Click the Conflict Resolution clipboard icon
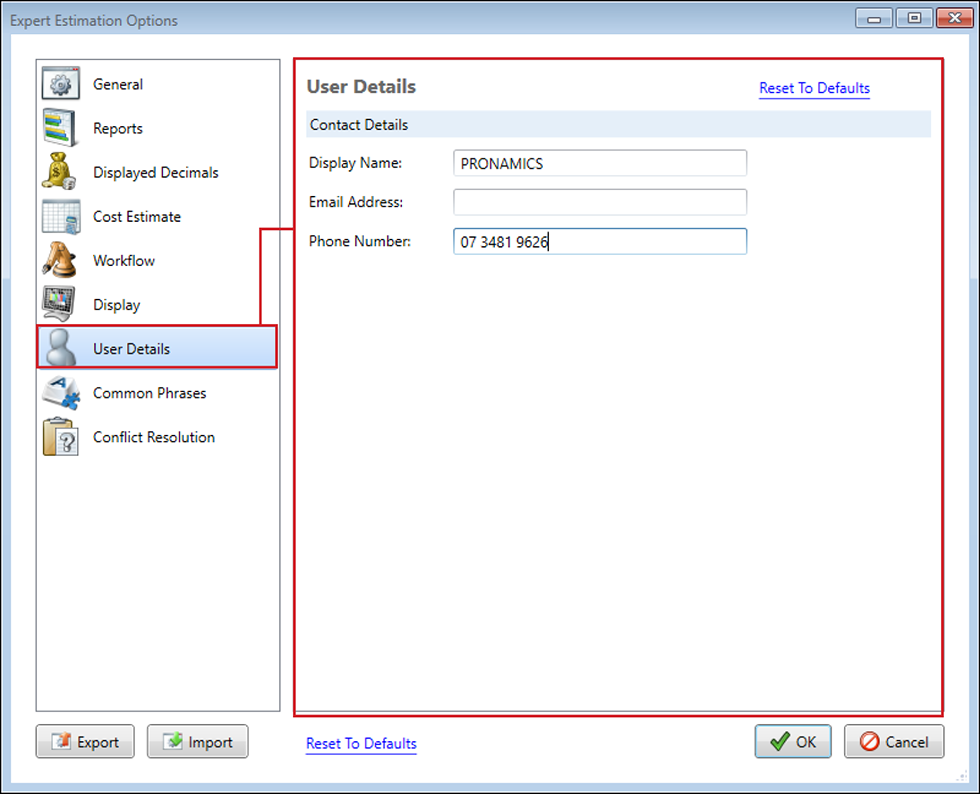Image resolution: width=980 pixels, height=794 pixels. tap(60, 437)
